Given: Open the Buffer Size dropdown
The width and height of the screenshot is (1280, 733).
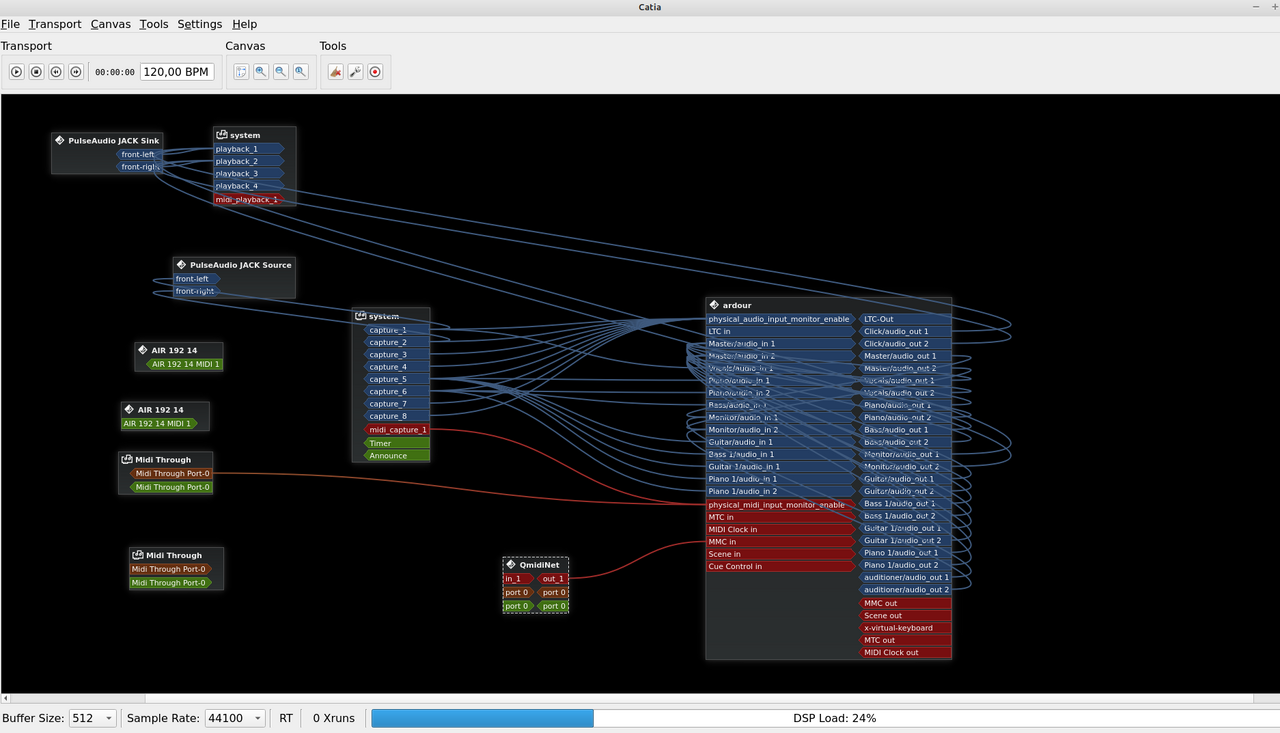Looking at the screenshot, I should (92, 718).
